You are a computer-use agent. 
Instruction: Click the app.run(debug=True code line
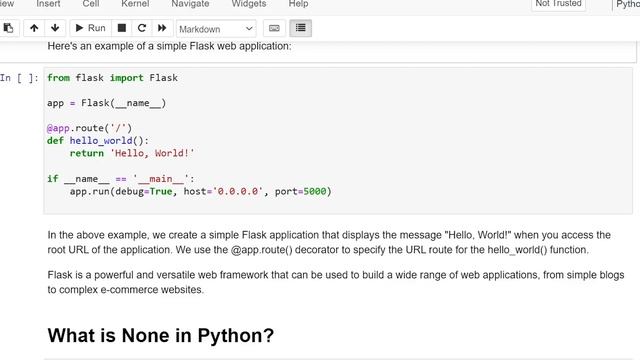200,191
